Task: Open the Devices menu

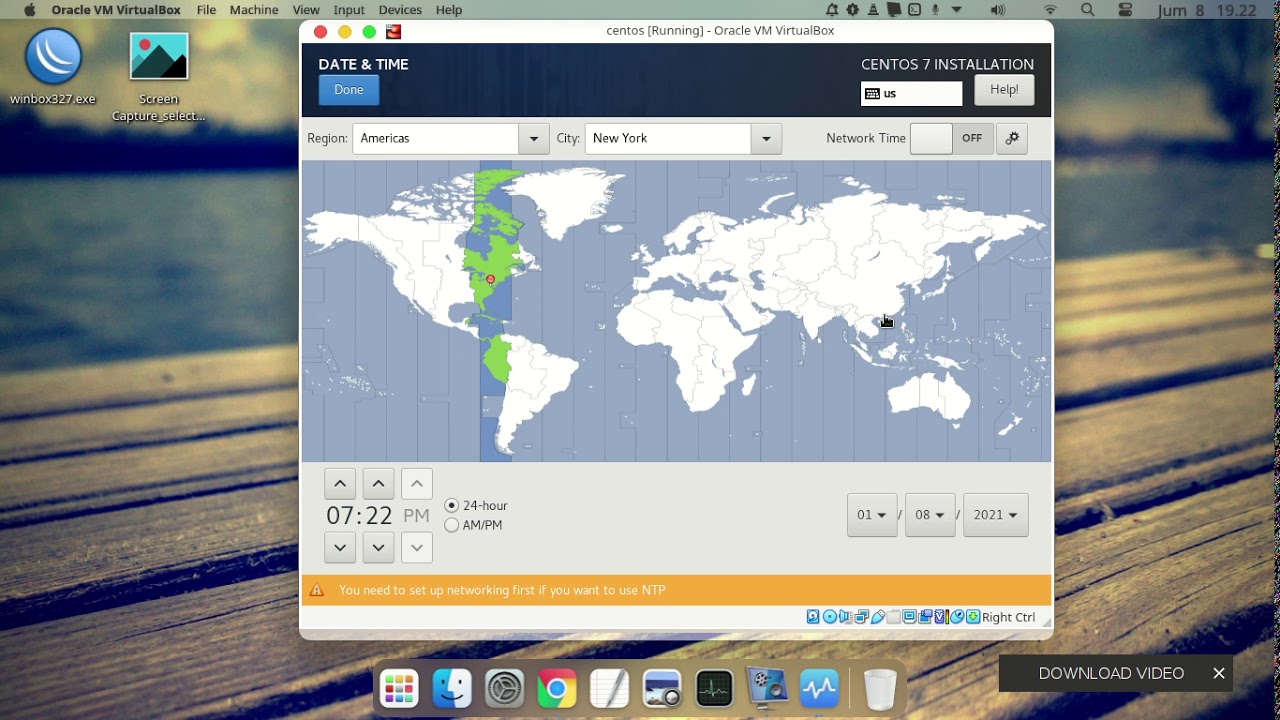Action: coord(400,10)
